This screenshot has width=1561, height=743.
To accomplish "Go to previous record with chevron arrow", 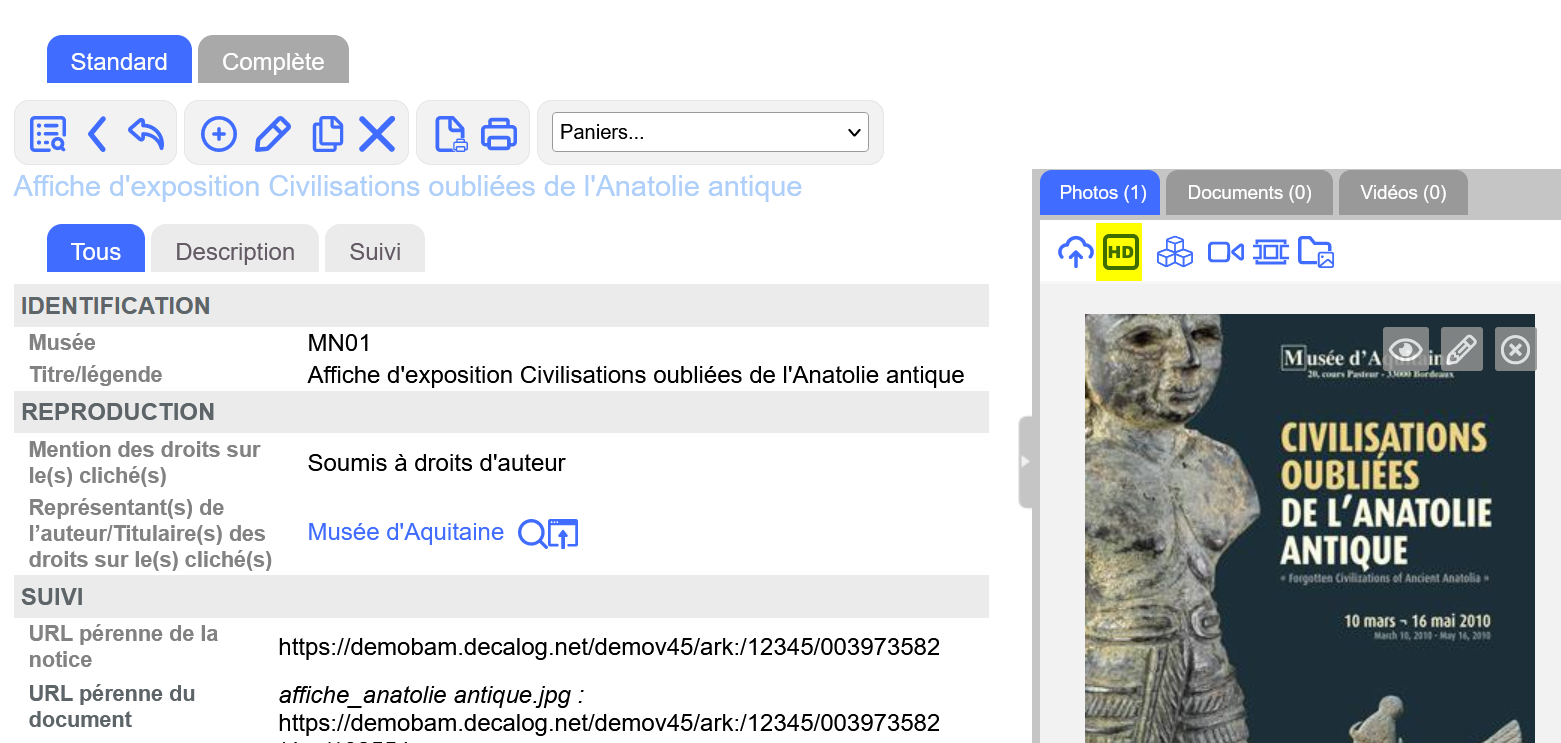I will click(x=97, y=133).
